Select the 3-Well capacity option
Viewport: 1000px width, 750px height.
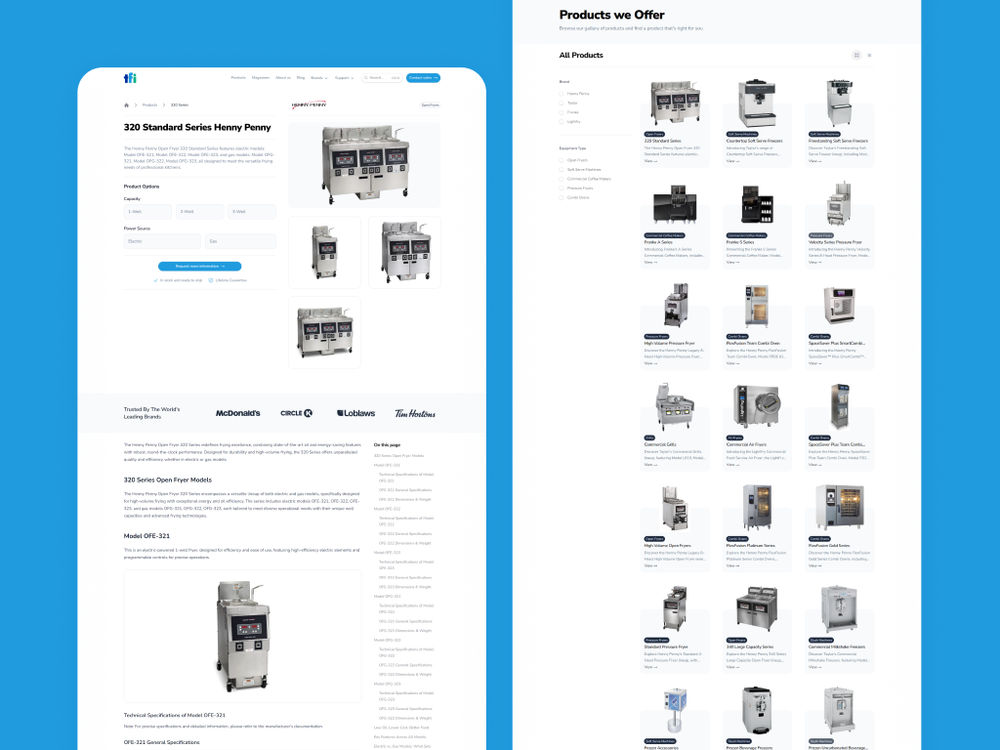pyautogui.click(x=253, y=212)
